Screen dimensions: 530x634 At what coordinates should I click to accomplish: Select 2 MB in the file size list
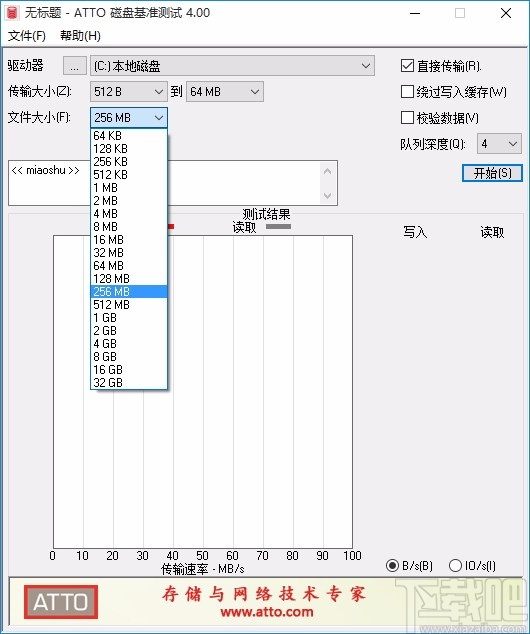click(129, 201)
